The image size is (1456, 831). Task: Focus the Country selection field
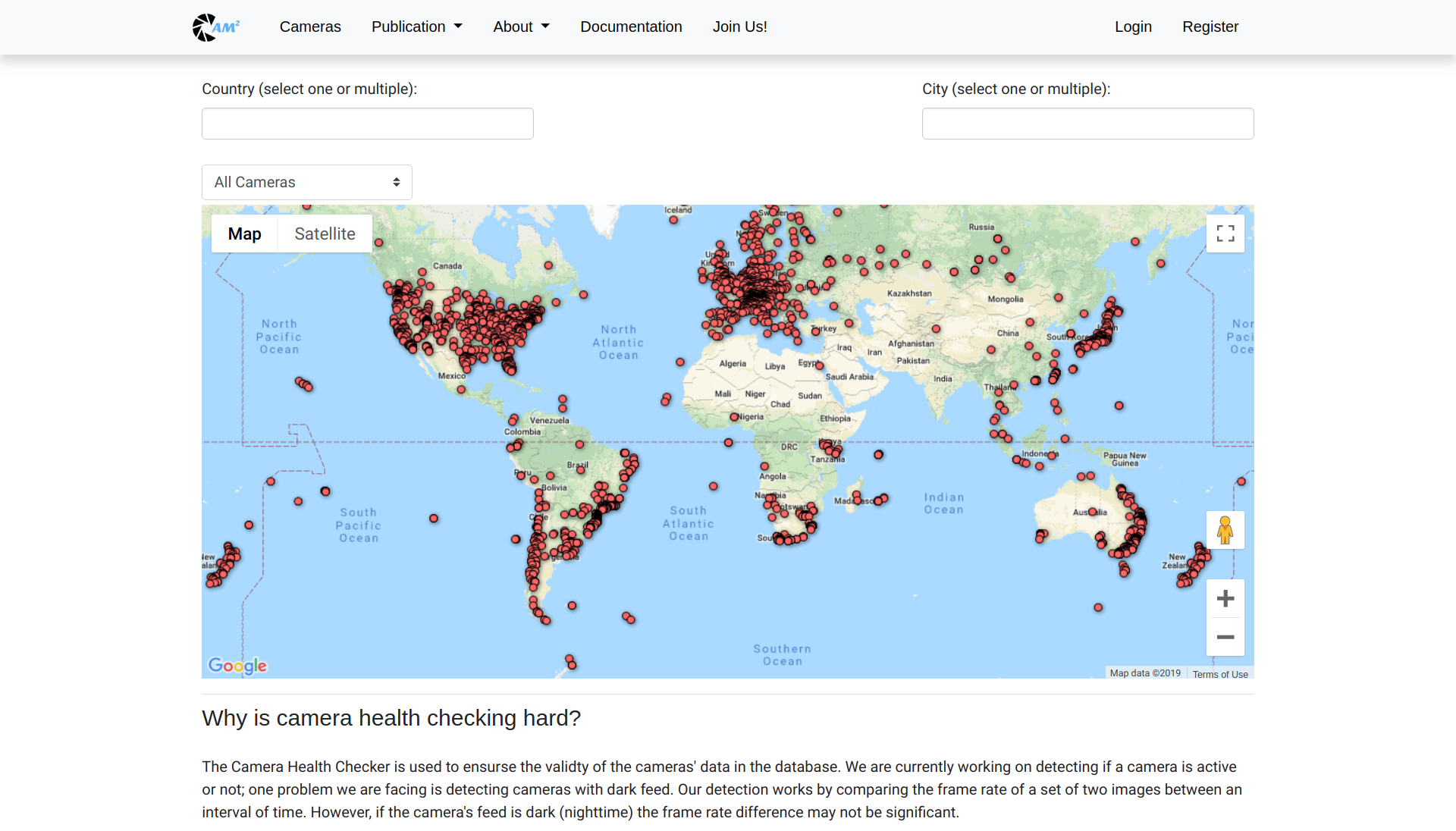click(368, 124)
